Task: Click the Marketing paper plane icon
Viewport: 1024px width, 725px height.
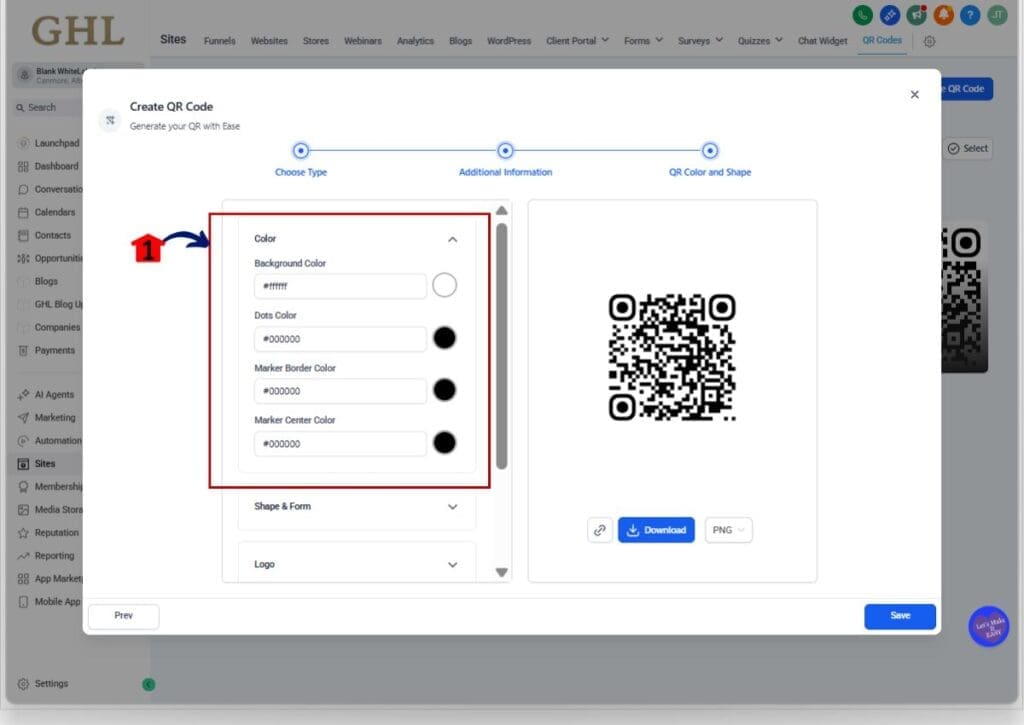Action: [24, 417]
